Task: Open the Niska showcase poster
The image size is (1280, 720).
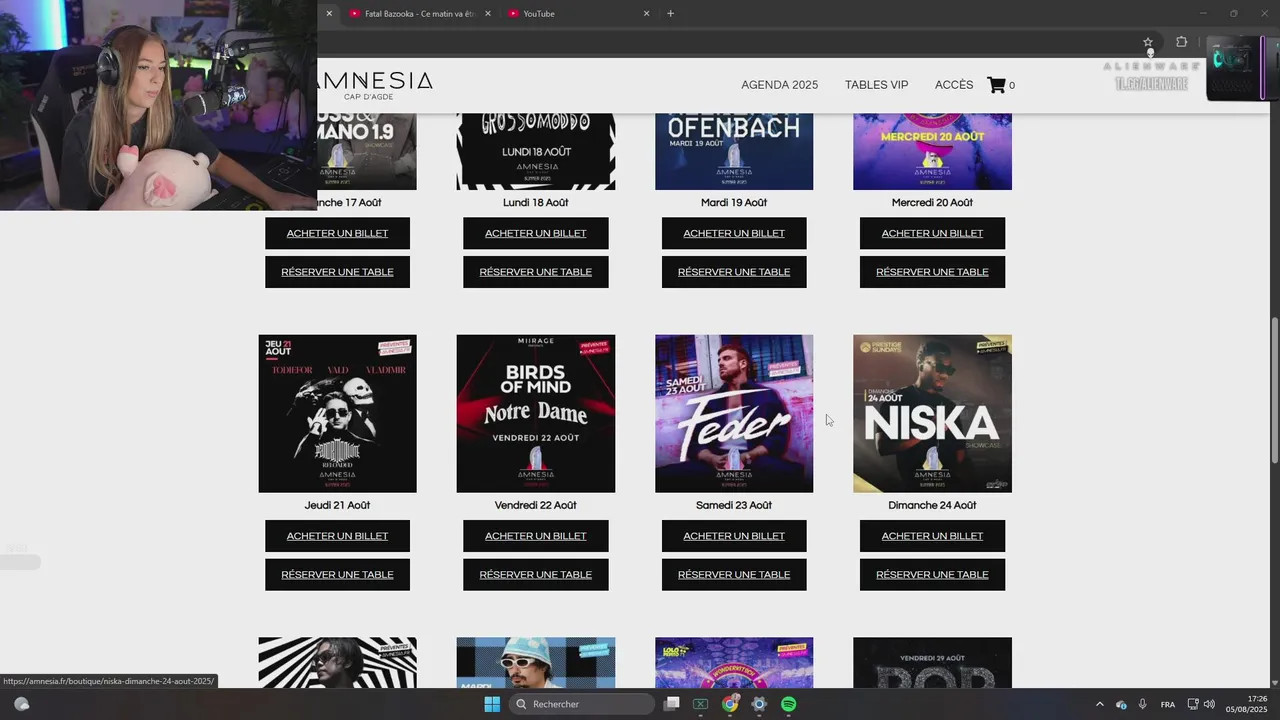Action: tap(932, 413)
